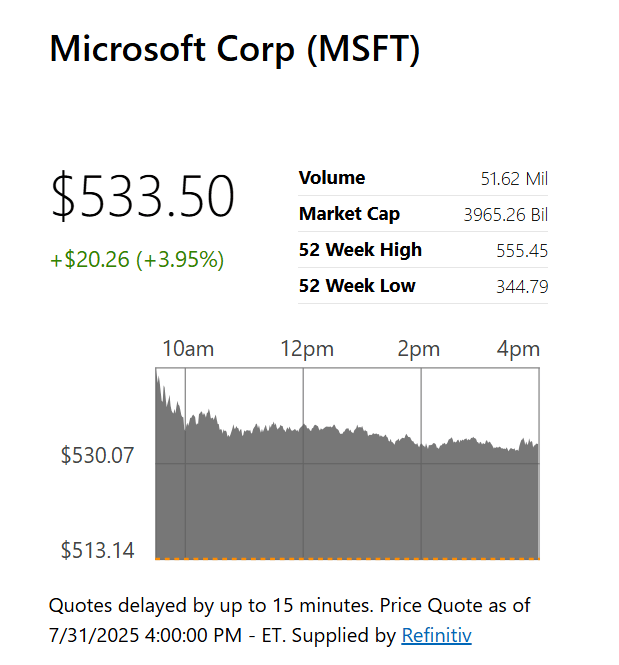Viewport: 619px width, 665px height.
Task: Click the 52 Week High label
Action: 360,250
